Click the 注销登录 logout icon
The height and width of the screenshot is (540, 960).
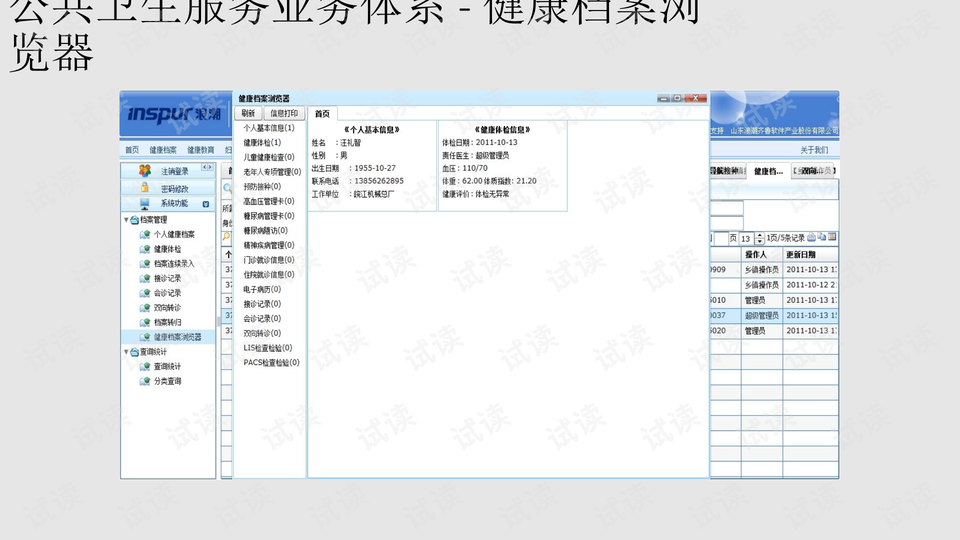click(145, 171)
